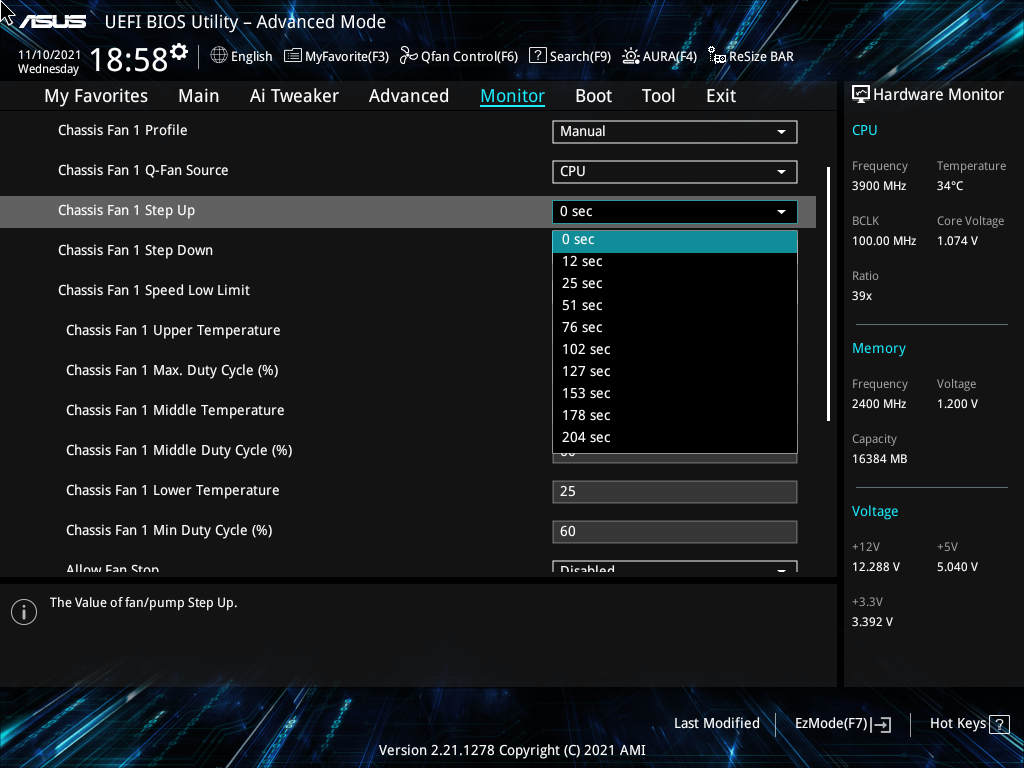Click Chassis Fan 1 Min Duty Cycle field

[675, 531]
